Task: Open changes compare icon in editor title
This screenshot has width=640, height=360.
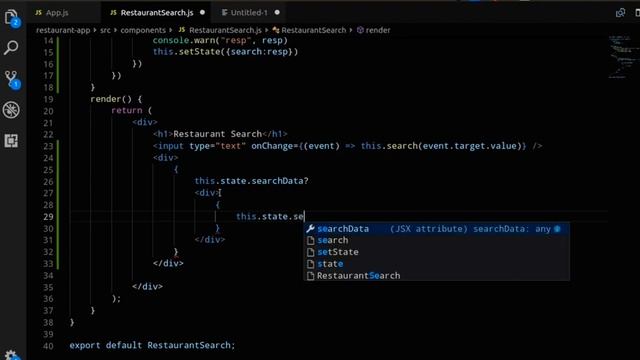Action: [620, 13]
